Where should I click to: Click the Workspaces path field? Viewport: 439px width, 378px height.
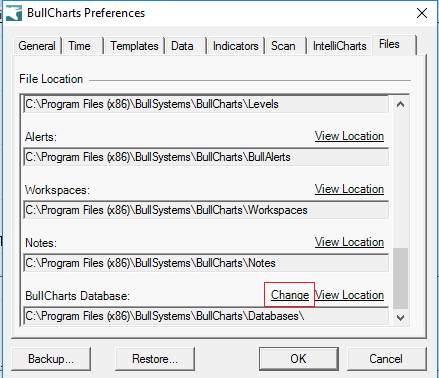tap(206, 210)
